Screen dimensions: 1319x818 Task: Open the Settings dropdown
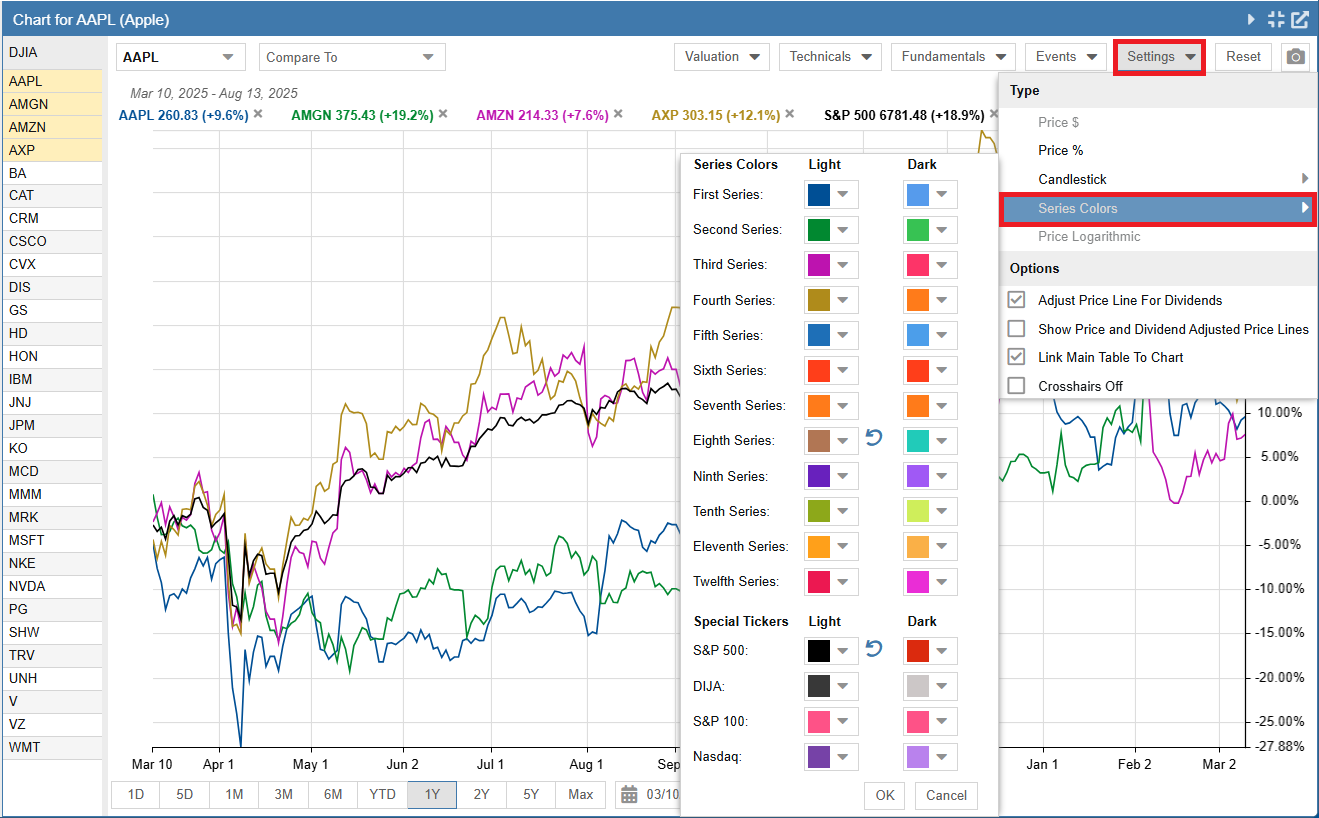(1160, 57)
